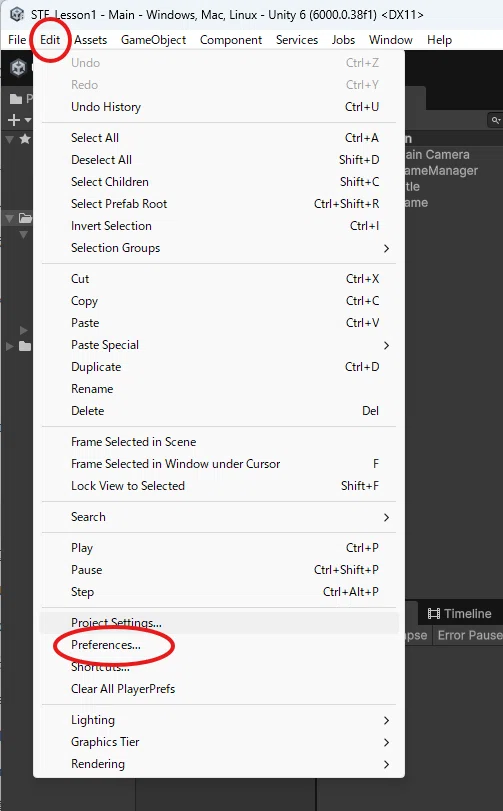Toggle the Error Pause console button
Image resolution: width=503 pixels, height=811 pixels.
[470, 635]
